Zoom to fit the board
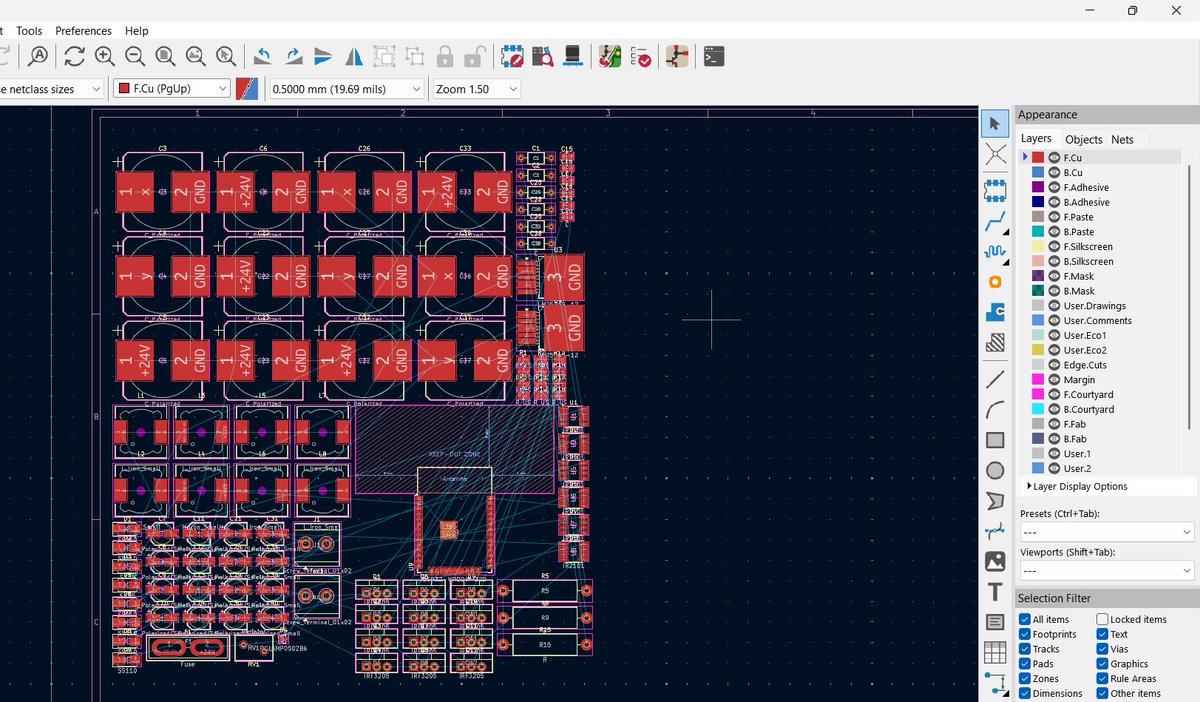The image size is (1200, 702). (x=165, y=57)
